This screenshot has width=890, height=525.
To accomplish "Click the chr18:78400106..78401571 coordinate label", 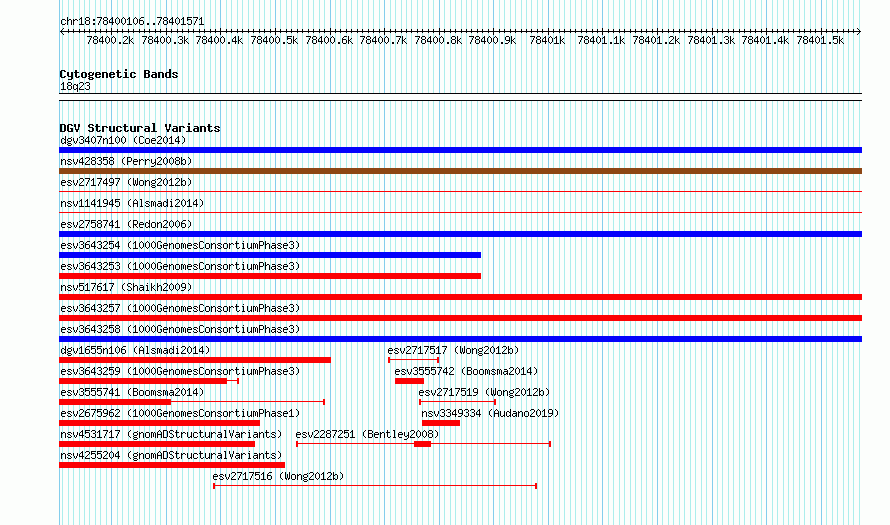I will tap(132, 21).
